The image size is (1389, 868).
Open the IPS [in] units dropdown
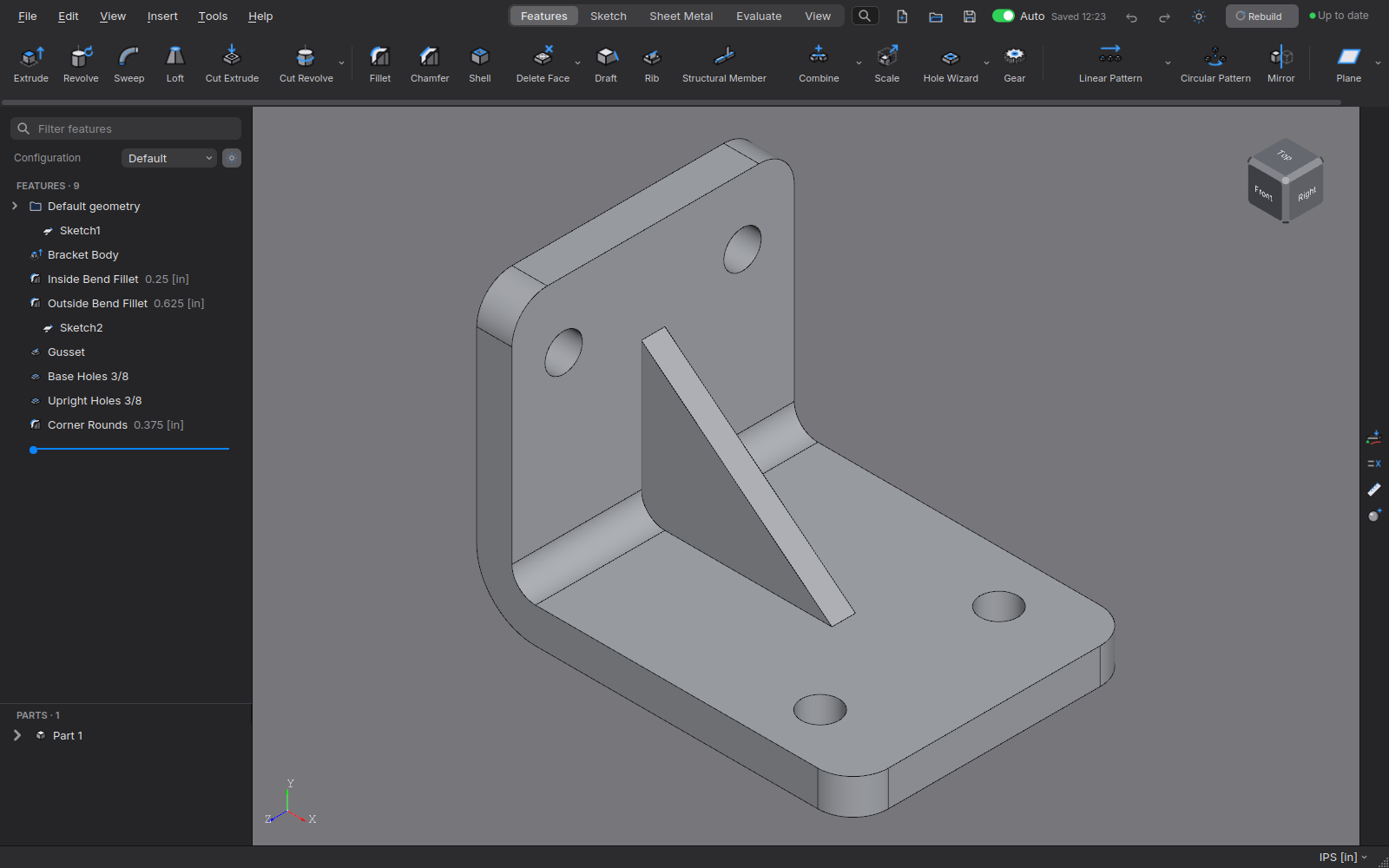[1343, 857]
